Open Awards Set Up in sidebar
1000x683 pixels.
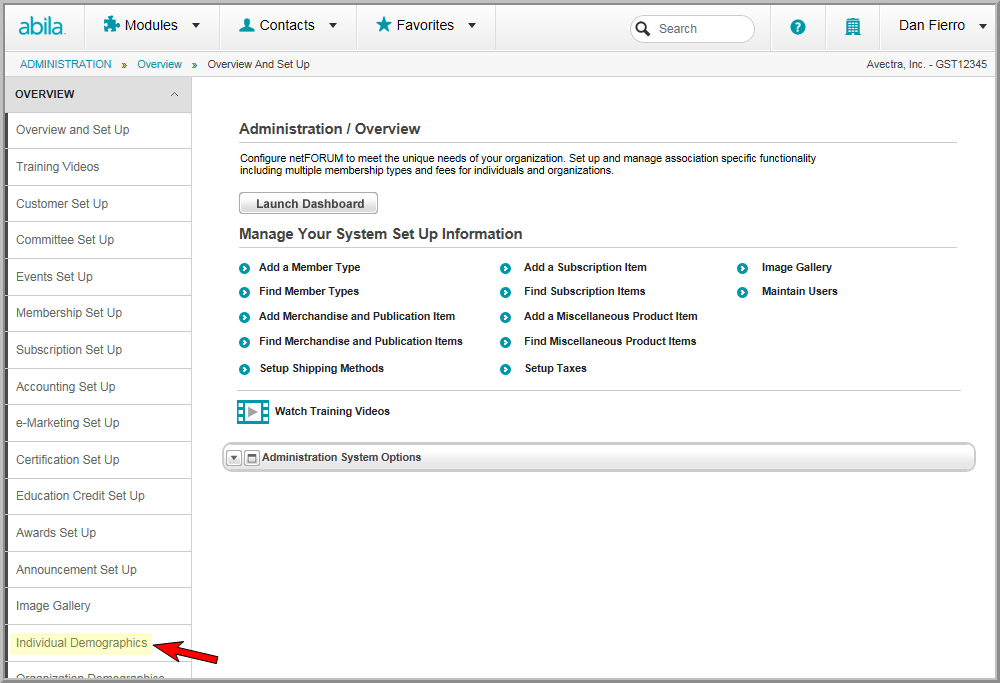[99, 533]
